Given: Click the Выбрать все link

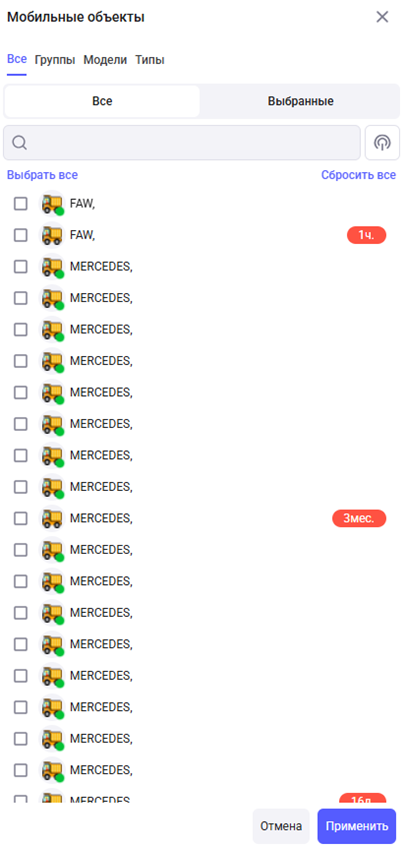Looking at the screenshot, I should tap(43, 175).
